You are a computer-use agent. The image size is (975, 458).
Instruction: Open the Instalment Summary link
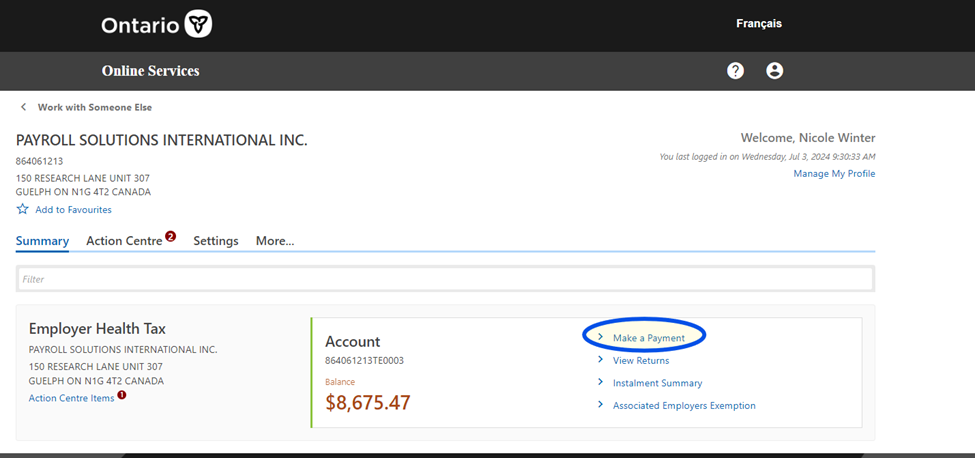(x=657, y=383)
